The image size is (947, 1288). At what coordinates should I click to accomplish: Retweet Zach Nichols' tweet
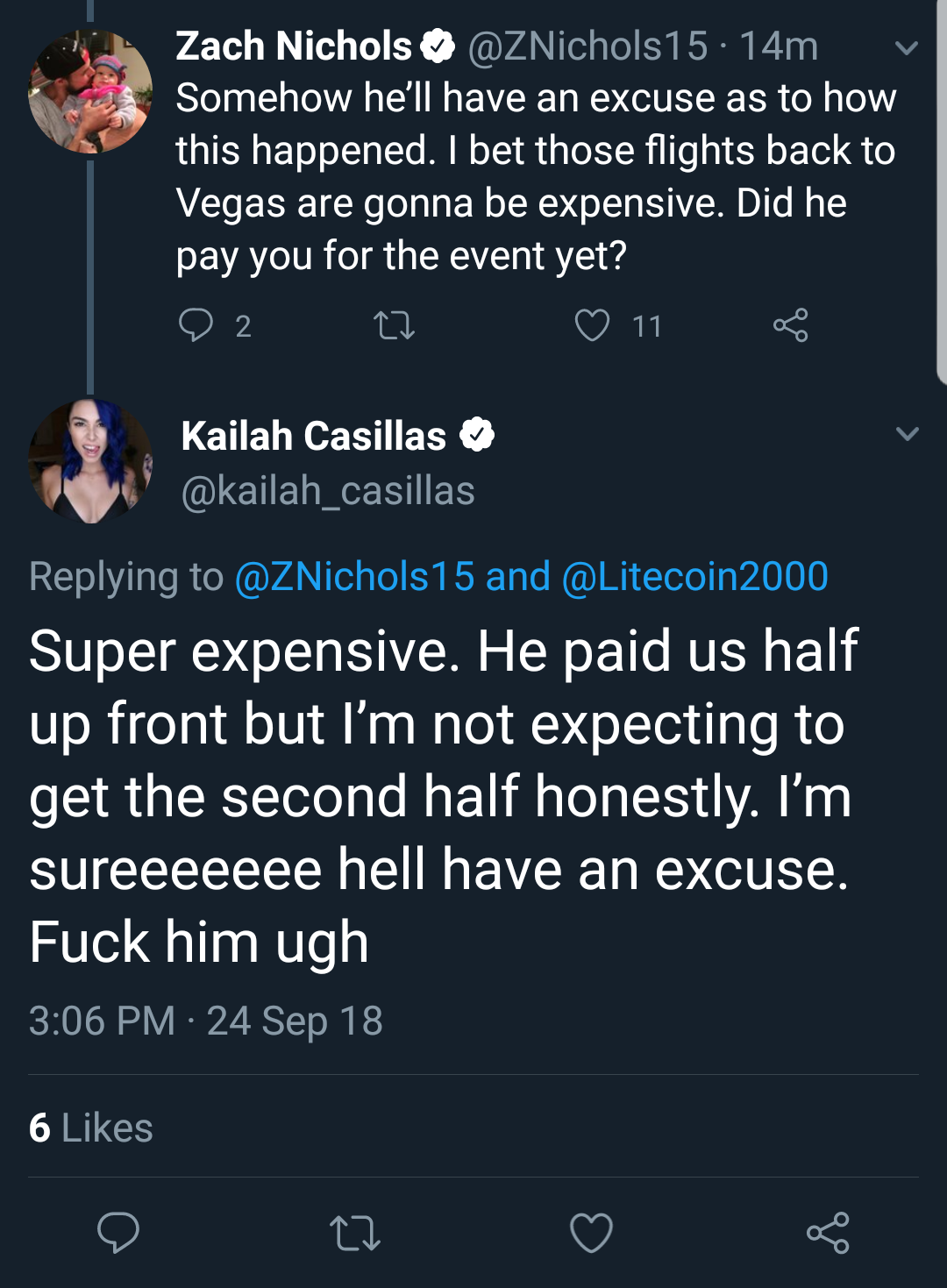click(394, 326)
